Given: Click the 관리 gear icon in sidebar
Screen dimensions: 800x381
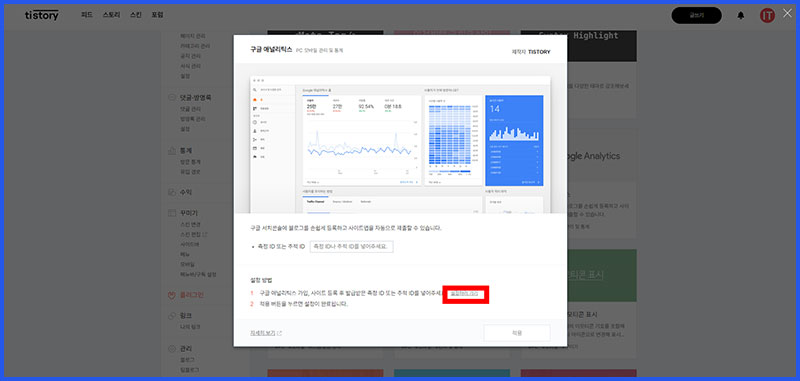Looking at the screenshot, I should (172, 349).
